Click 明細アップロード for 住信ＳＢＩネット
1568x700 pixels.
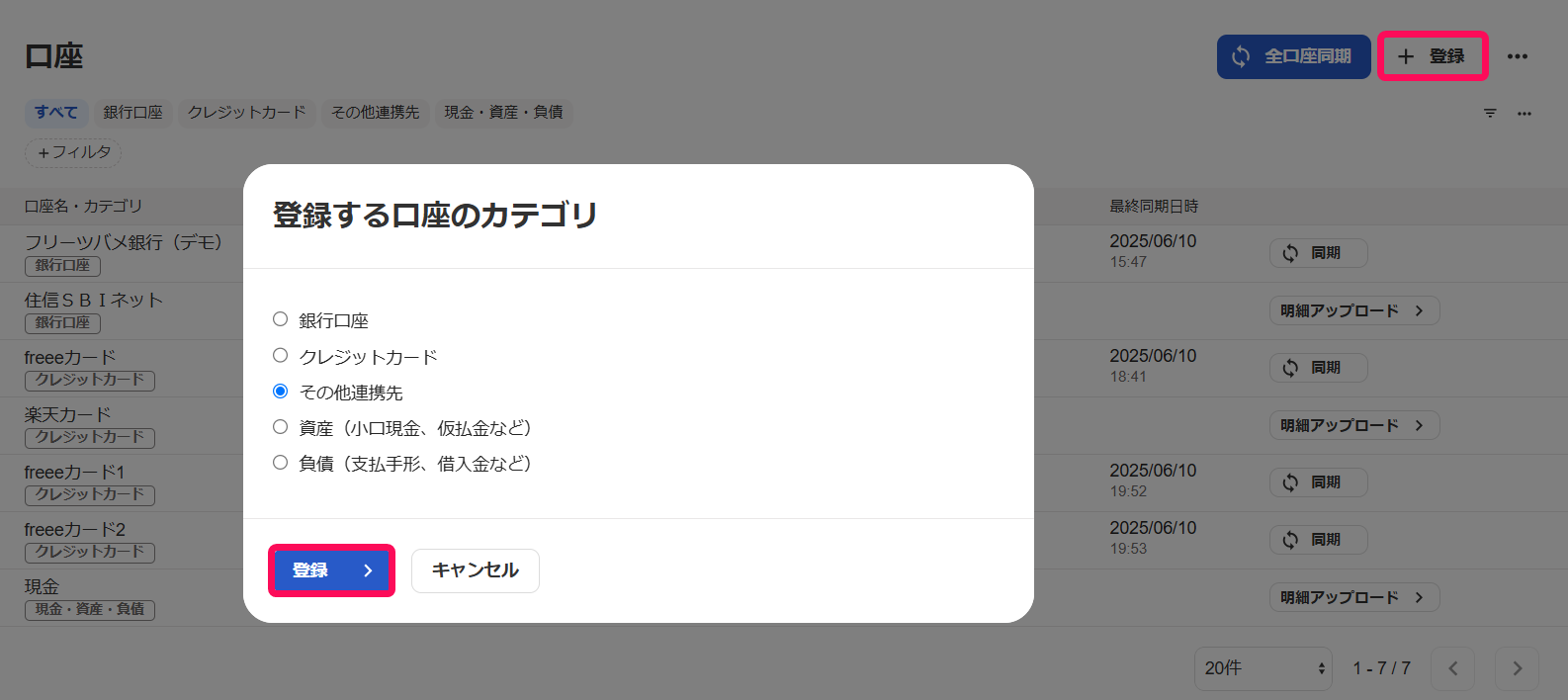(1354, 310)
